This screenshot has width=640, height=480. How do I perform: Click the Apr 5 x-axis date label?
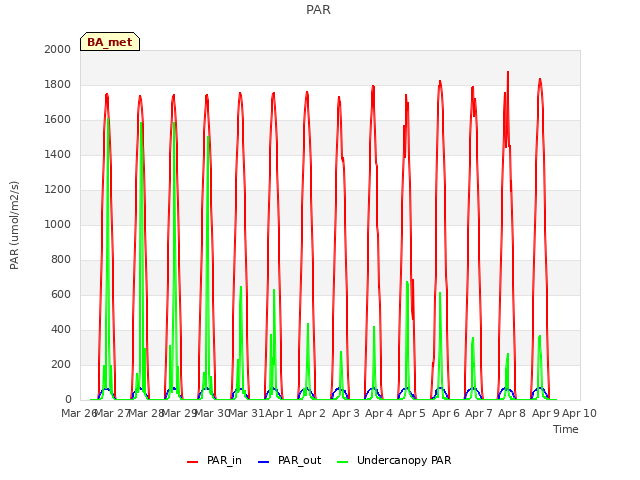(412, 413)
